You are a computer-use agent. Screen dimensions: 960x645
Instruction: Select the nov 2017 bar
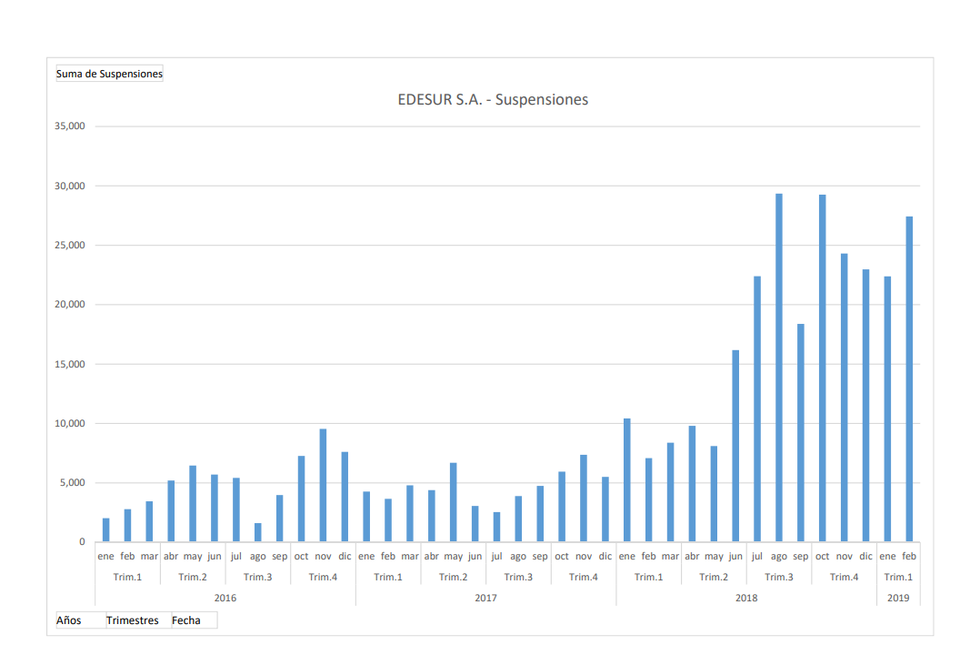point(583,499)
